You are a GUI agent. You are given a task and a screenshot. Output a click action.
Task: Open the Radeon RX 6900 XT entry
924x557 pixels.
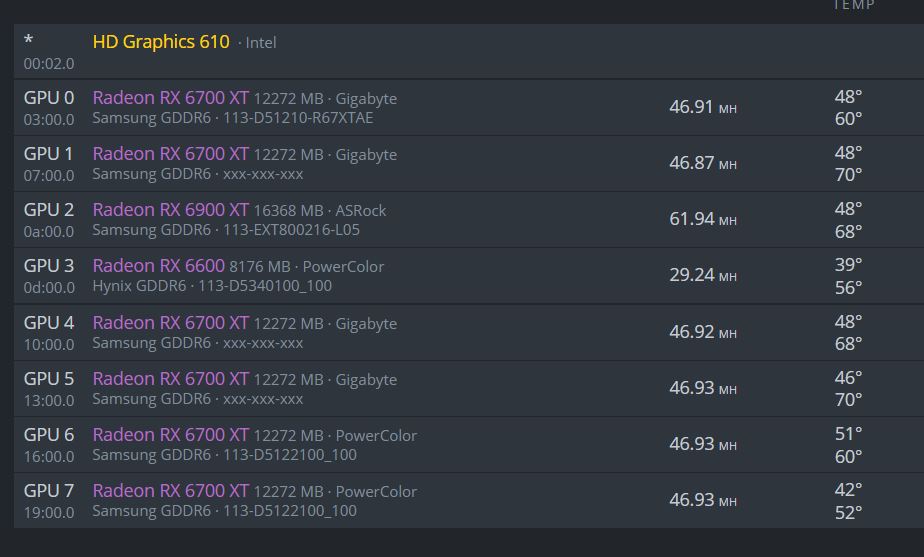(x=170, y=210)
